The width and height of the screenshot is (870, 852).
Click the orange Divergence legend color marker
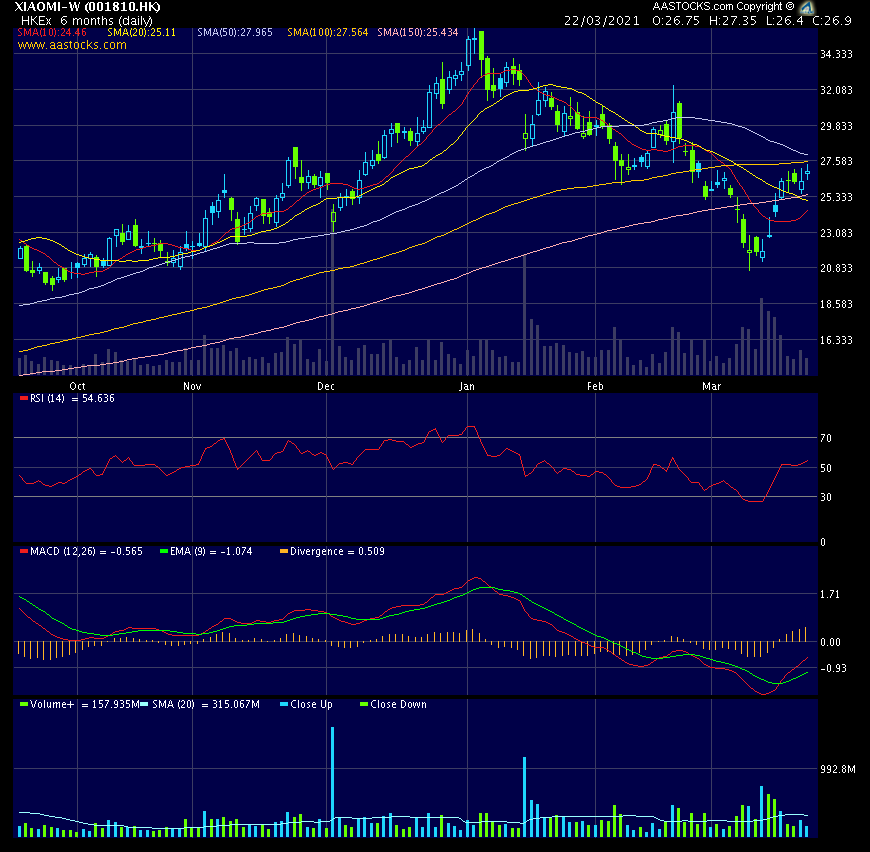tap(284, 551)
